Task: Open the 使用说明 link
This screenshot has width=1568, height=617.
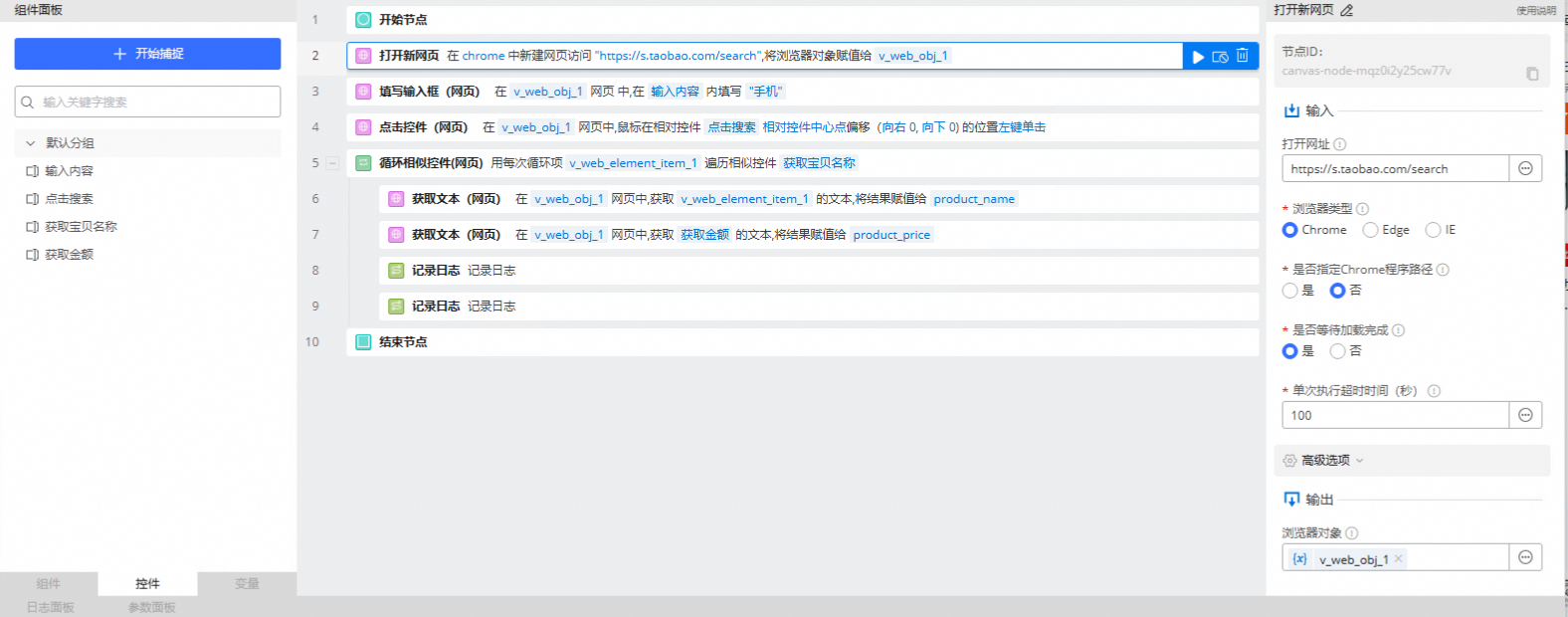Action: point(1536,11)
